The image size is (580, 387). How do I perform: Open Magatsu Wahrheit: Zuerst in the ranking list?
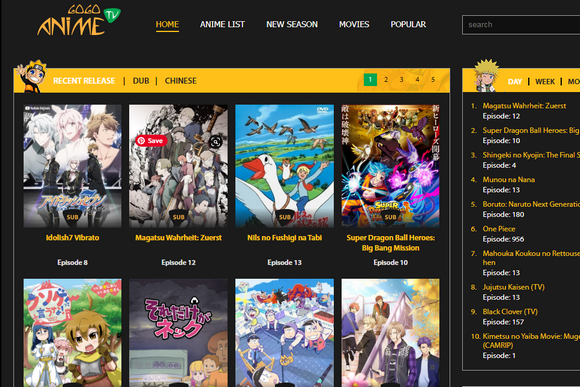[x=524, y=106]
